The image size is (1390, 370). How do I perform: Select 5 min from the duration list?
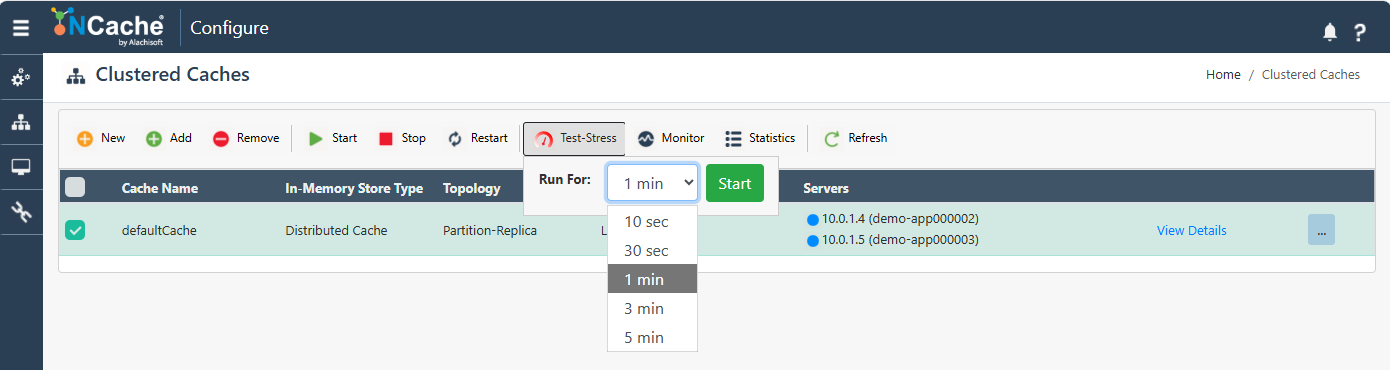click(652, 338)
